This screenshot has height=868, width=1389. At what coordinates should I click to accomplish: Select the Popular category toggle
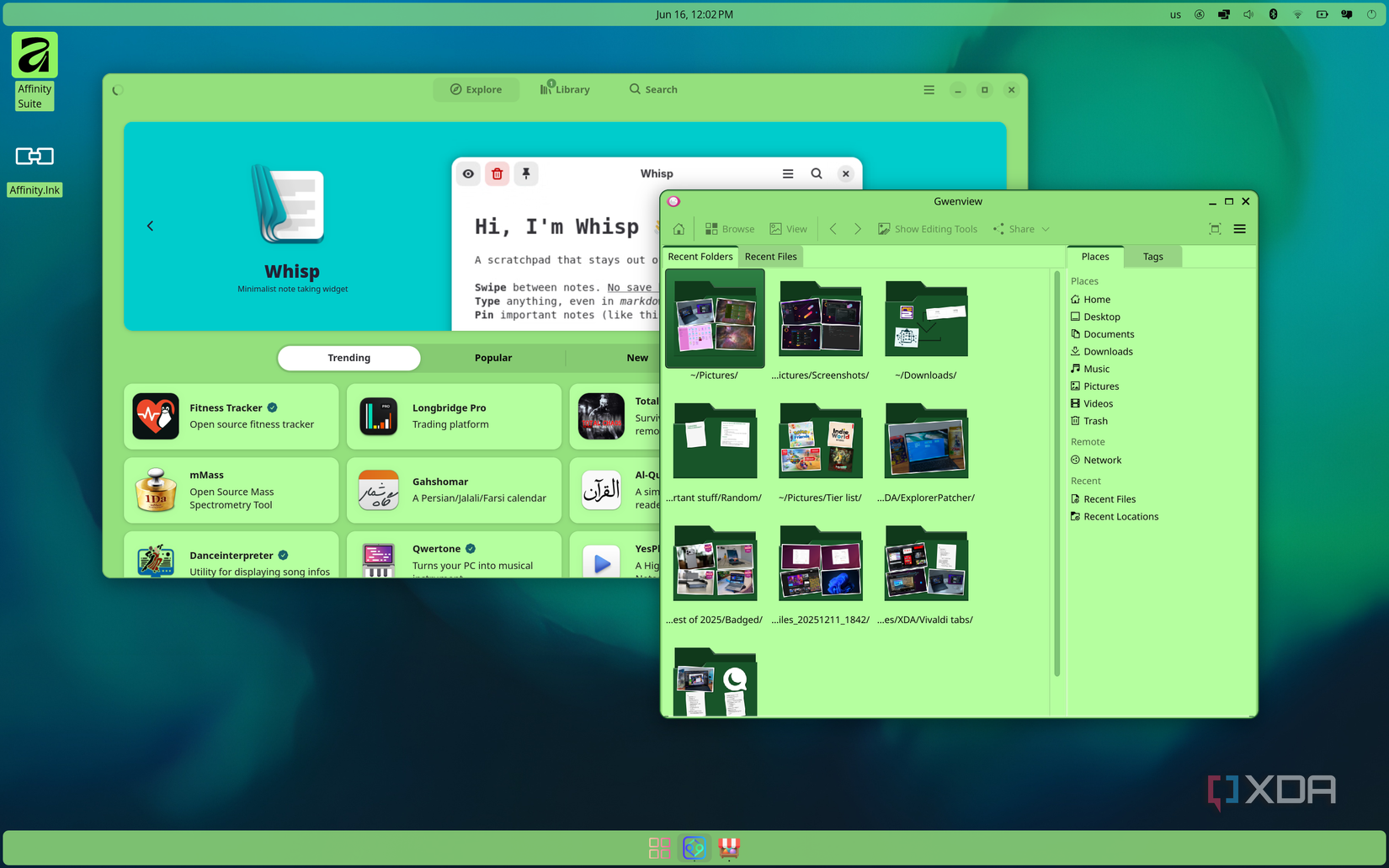[493, 358]
